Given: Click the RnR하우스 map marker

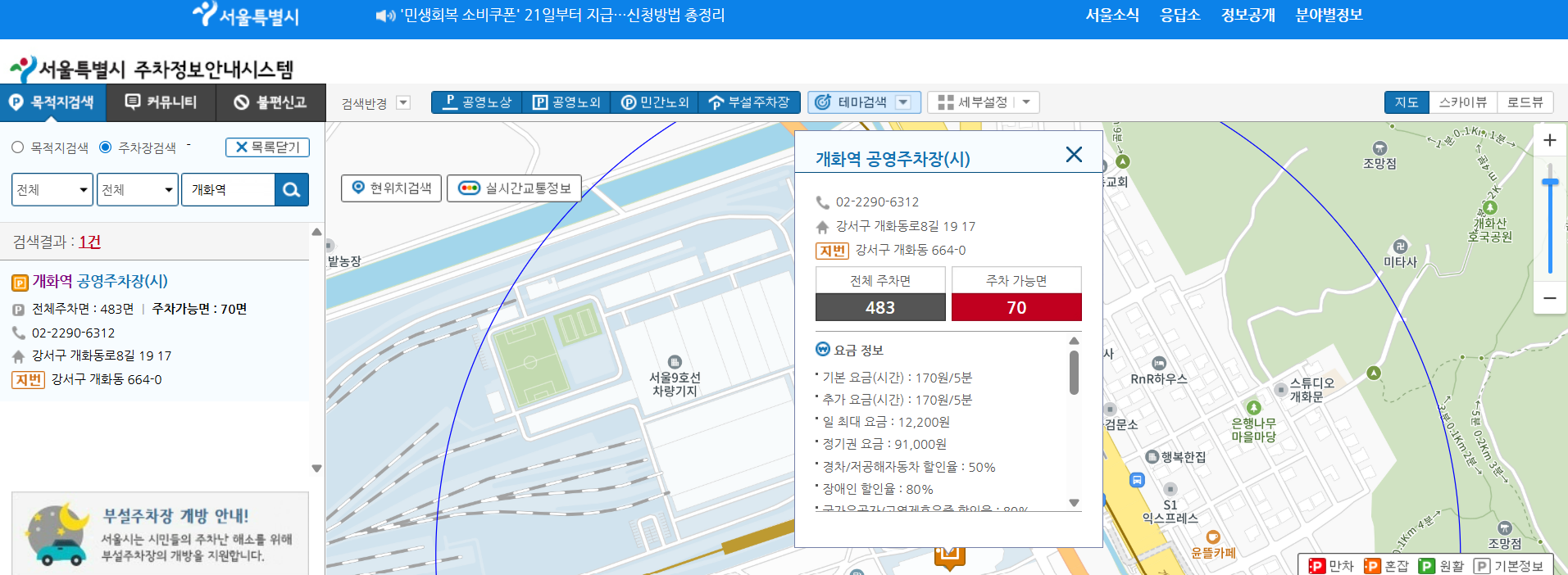Looking at the screenshot, I should 1159,364.
